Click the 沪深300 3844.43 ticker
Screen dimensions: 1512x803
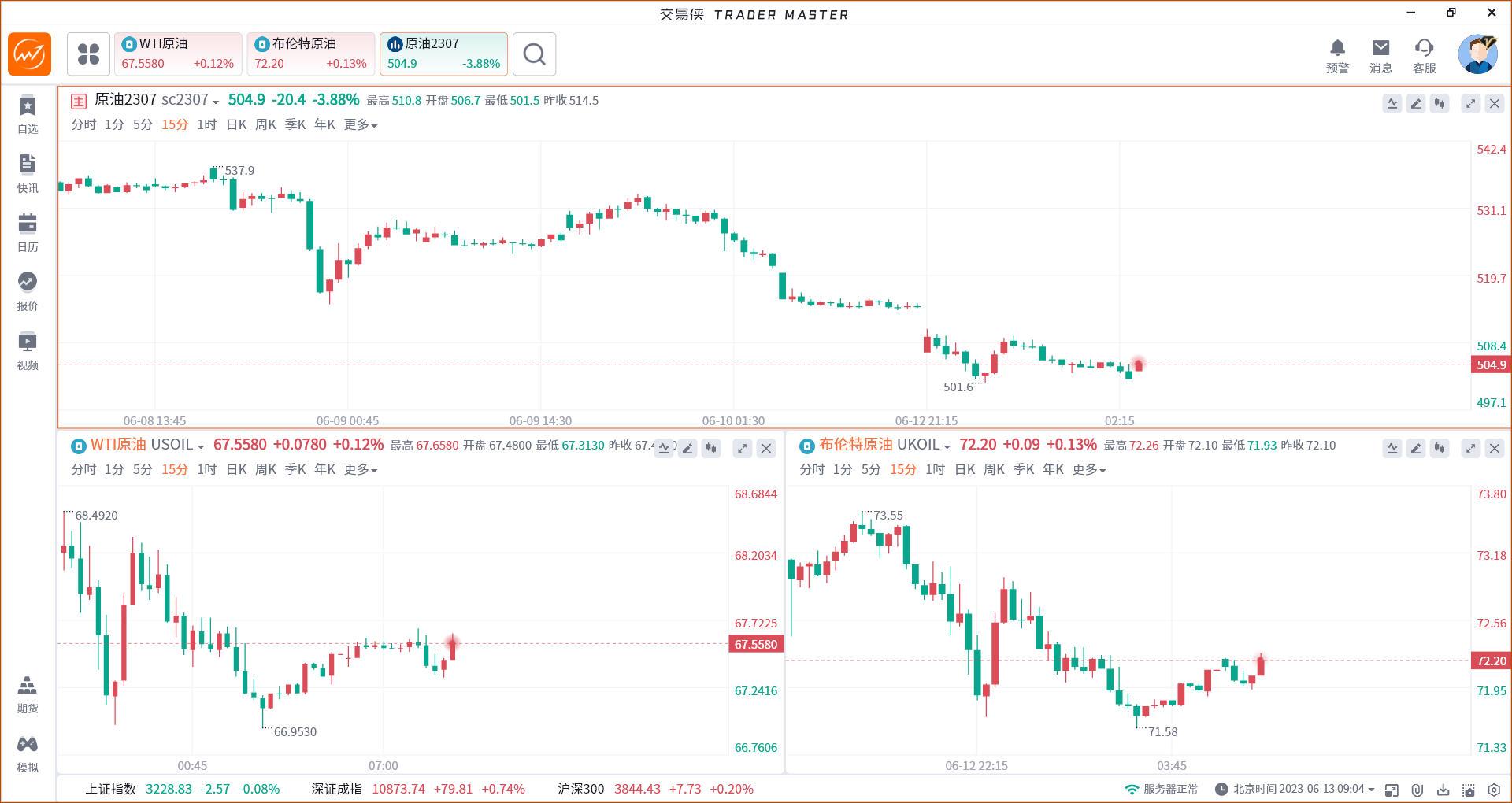655,789
